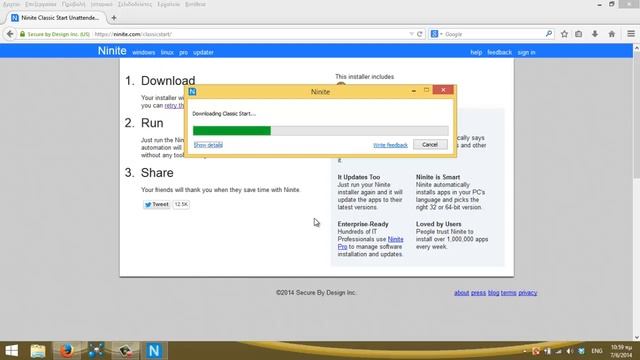
Task: Click the scrollbar up arrow
Action: pos(636,48)
